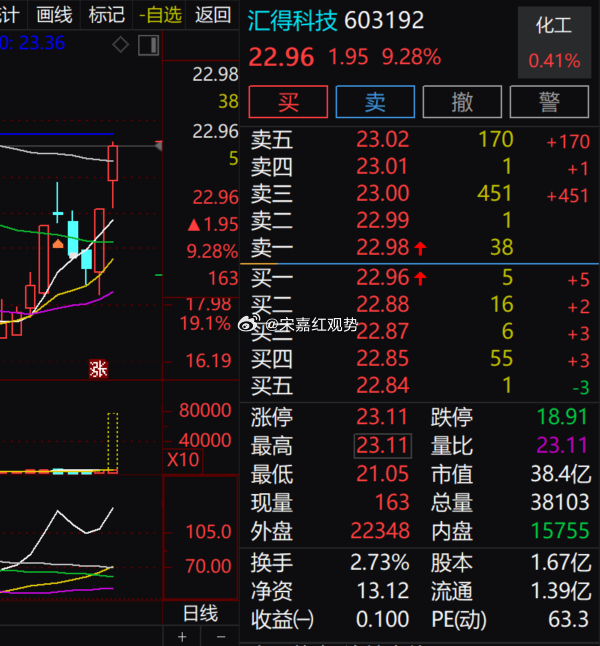Click 内盘 value 15755

(560, 531)
